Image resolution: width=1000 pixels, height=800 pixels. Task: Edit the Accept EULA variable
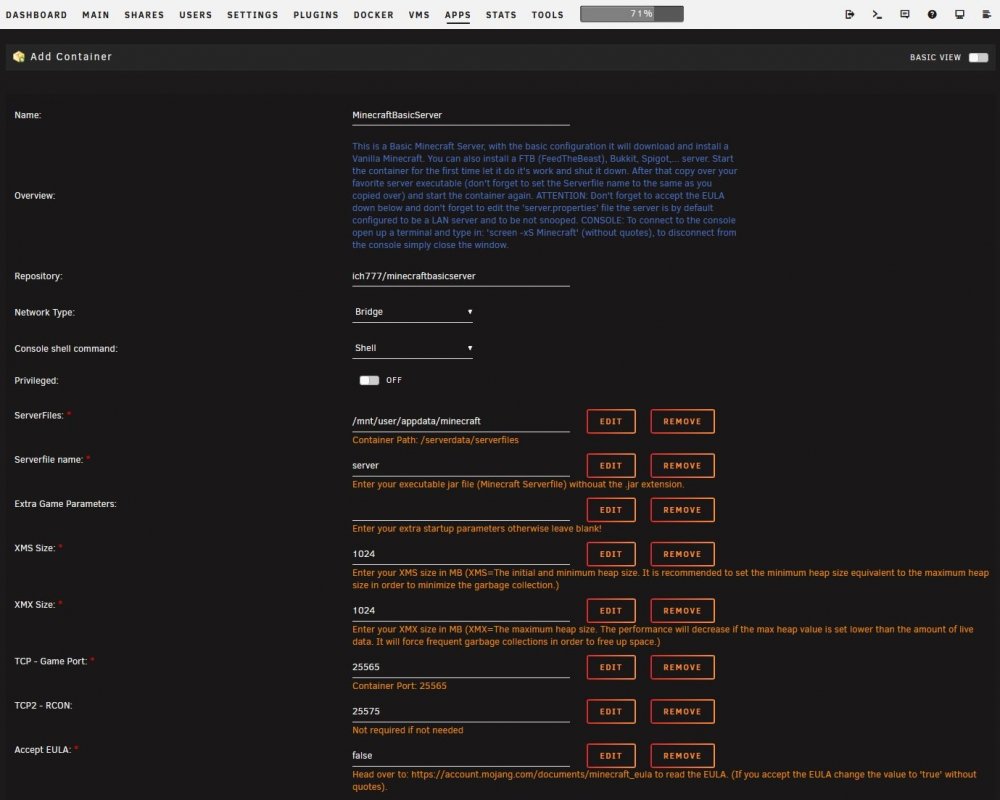pos(611,755)
